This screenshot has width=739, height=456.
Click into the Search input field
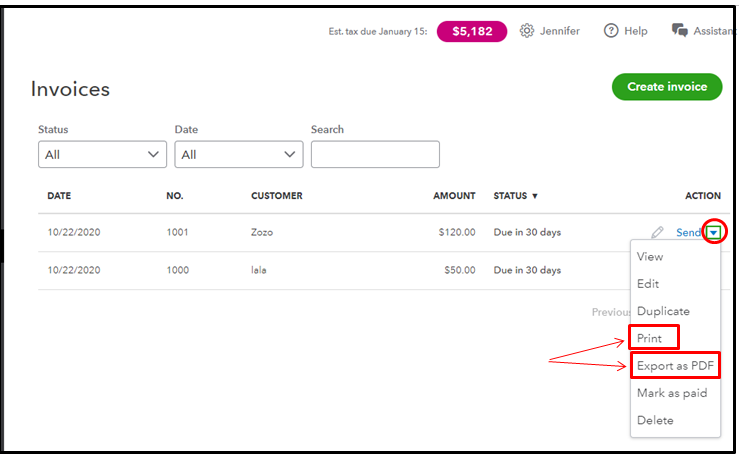point(375,154)
